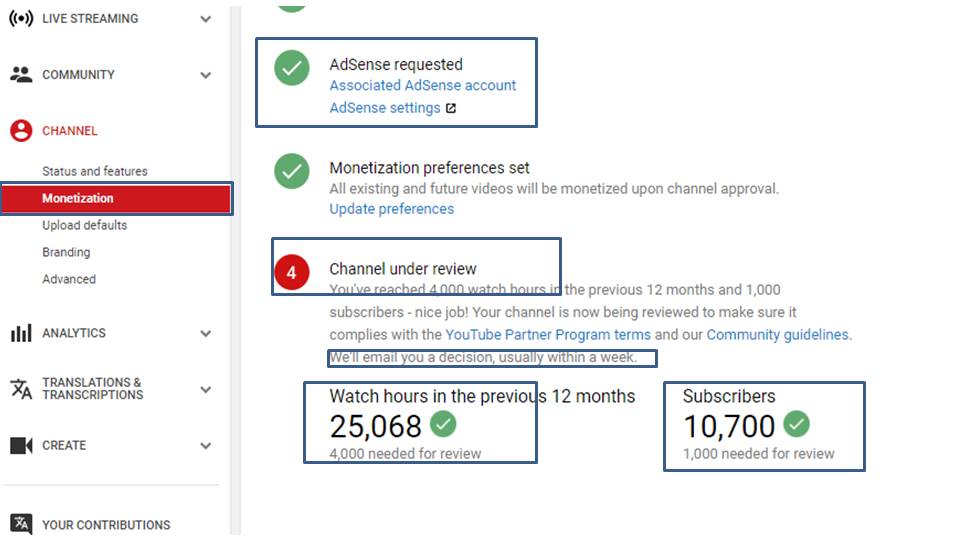960x540 pixels.
Task: Click the green check beside 25,068 watch hours
Action: click(443, 424)
